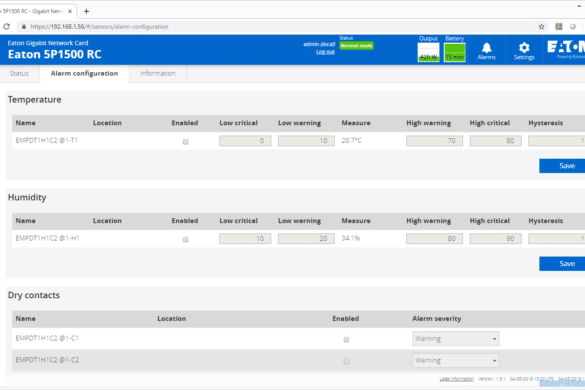Screen dimensions: 585x390
Task: Open a new browser tab
Action: click(86, 11)
